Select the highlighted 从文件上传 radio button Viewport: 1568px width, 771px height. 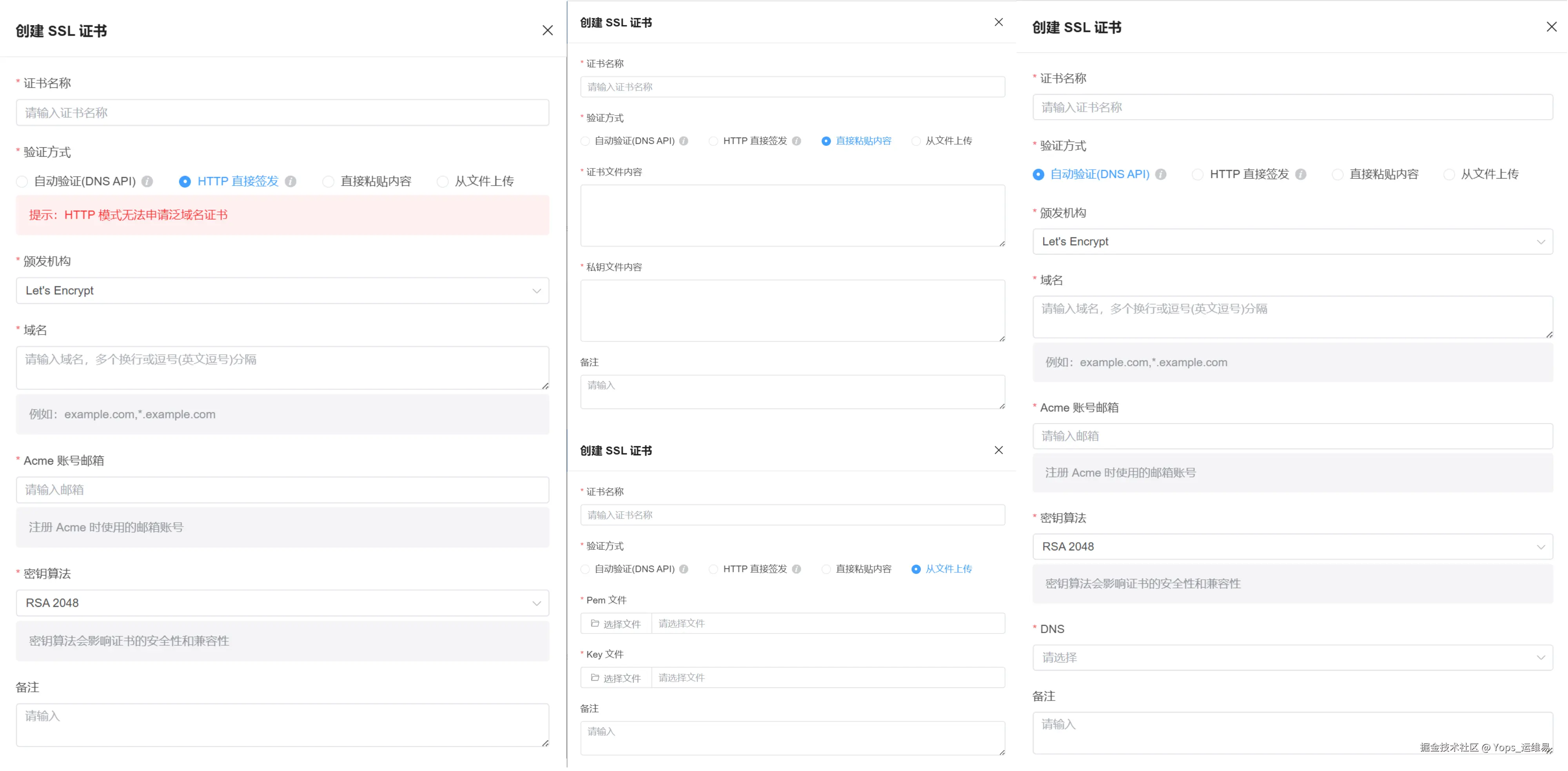point(915,569)
